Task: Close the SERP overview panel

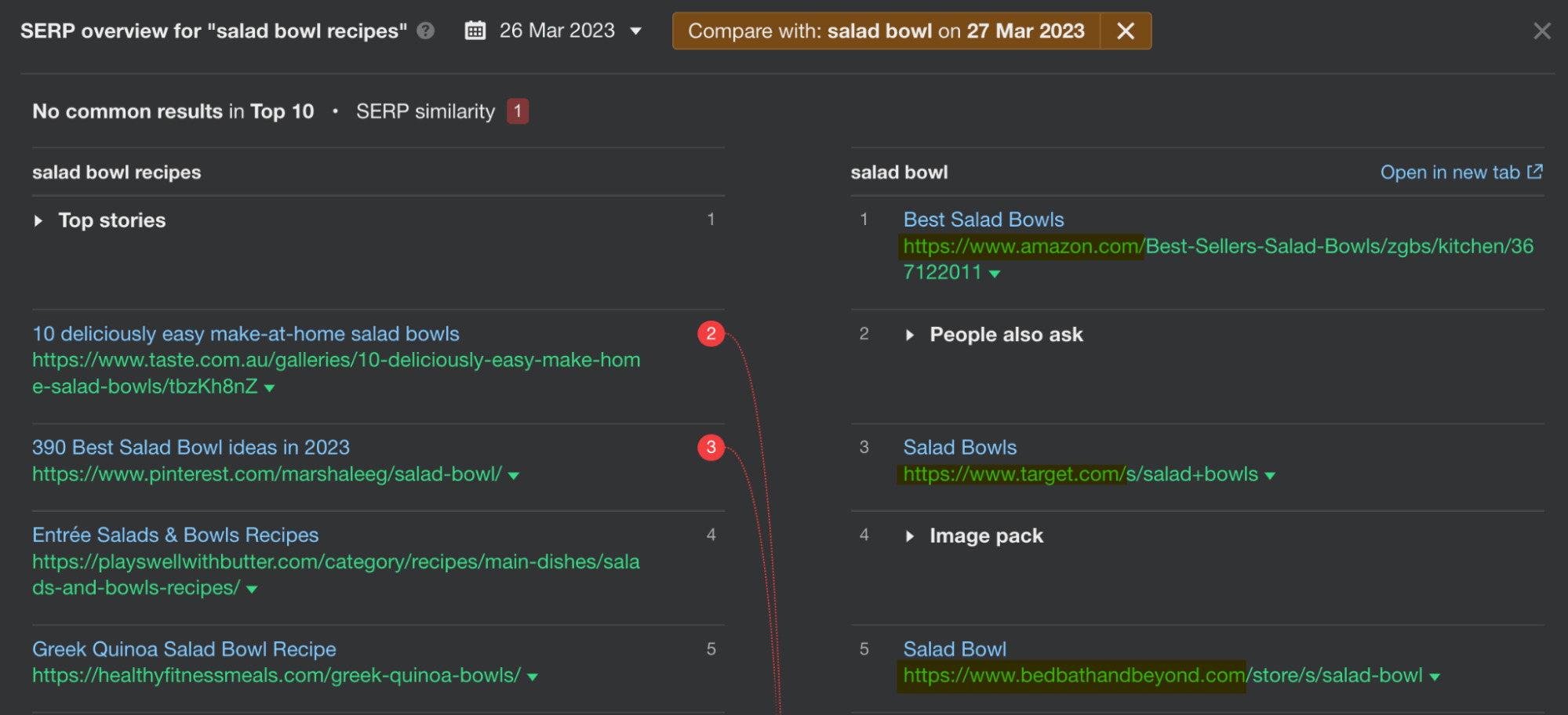Action: click(1541, 31)
